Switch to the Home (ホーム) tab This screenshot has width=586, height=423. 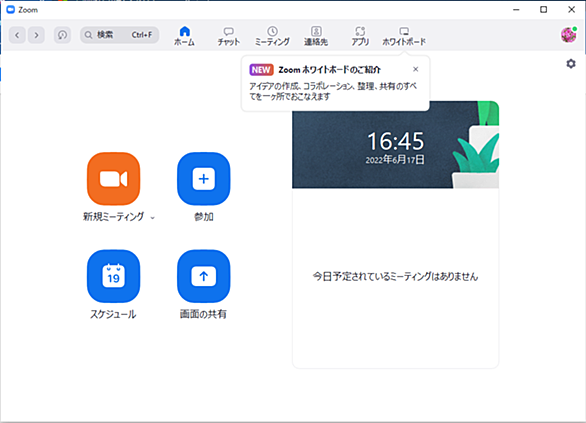(185, 36)
